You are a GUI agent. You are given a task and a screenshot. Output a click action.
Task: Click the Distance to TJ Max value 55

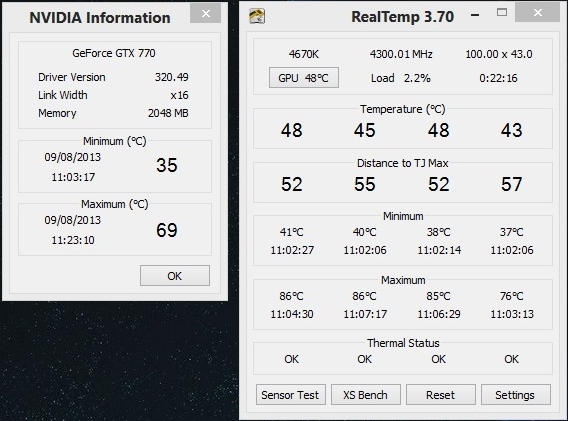[x=365, y=184]
